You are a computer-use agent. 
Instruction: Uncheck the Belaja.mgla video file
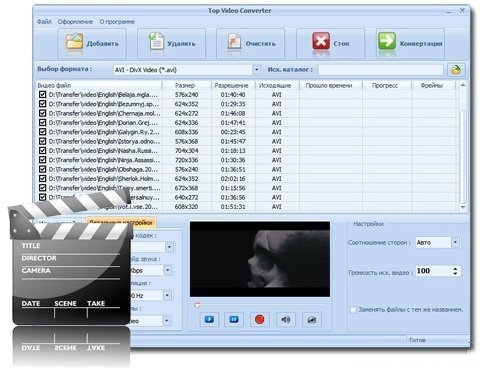click(42, 95)
